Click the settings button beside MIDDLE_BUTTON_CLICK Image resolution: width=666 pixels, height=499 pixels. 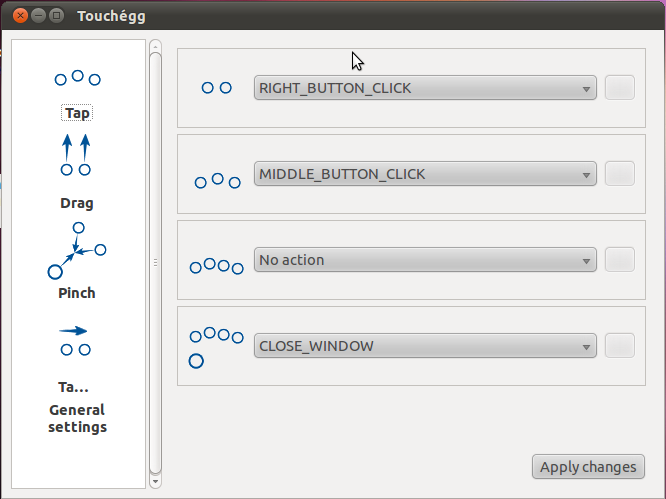(x=620, y=174)
